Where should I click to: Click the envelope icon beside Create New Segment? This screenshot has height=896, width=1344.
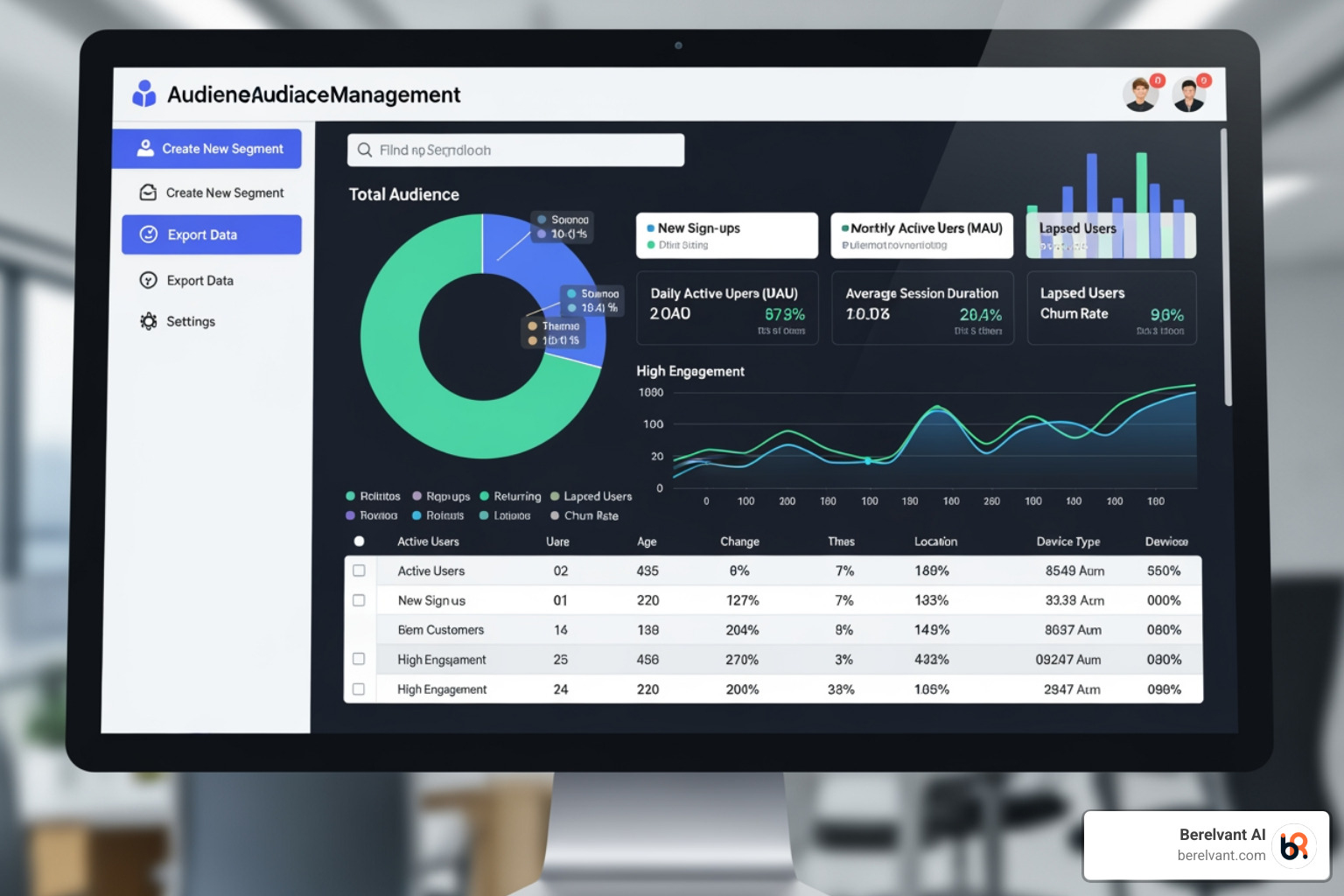point(146,192)
